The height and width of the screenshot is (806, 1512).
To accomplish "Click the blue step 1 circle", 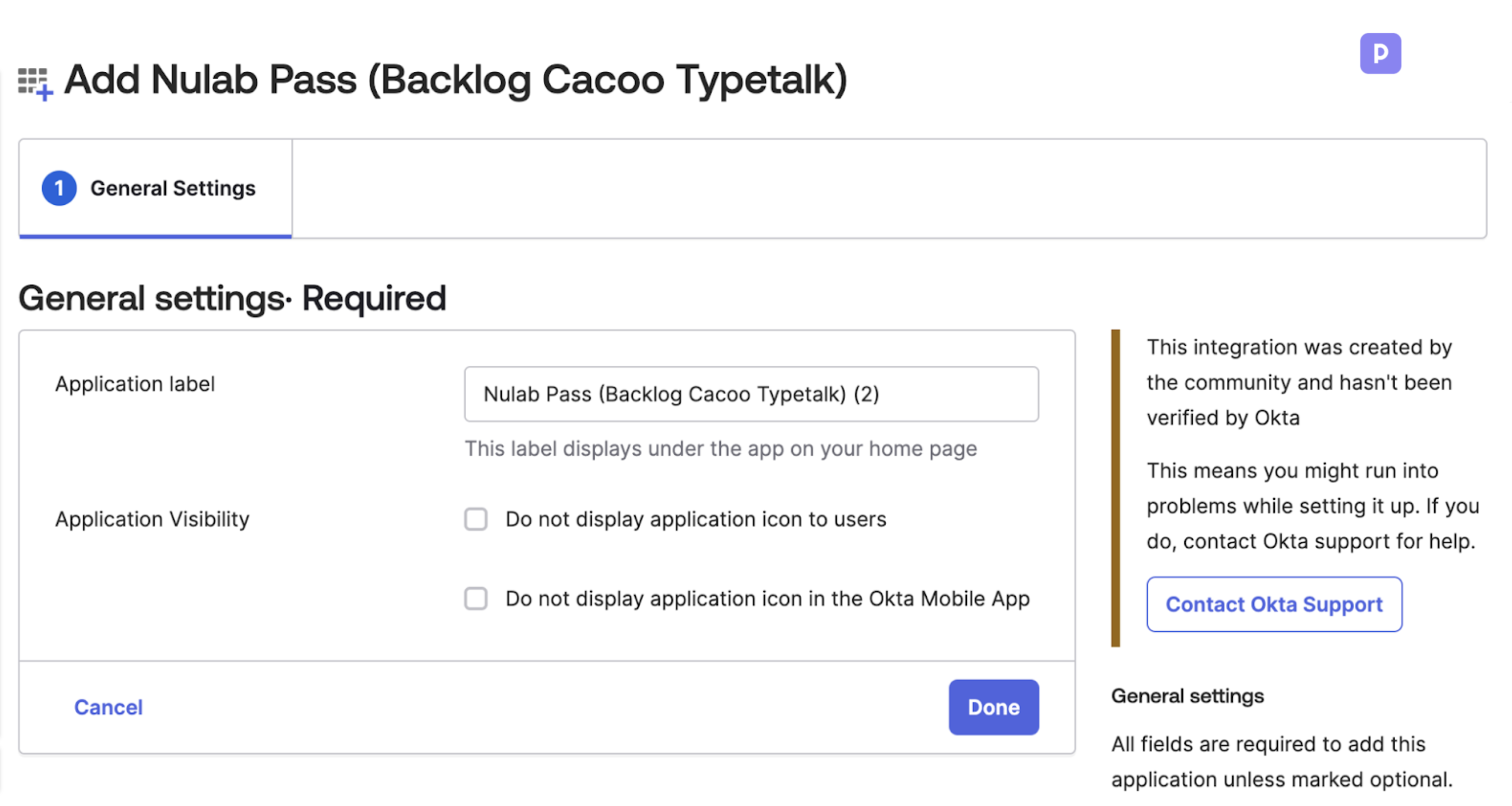I will coord(59,188).
